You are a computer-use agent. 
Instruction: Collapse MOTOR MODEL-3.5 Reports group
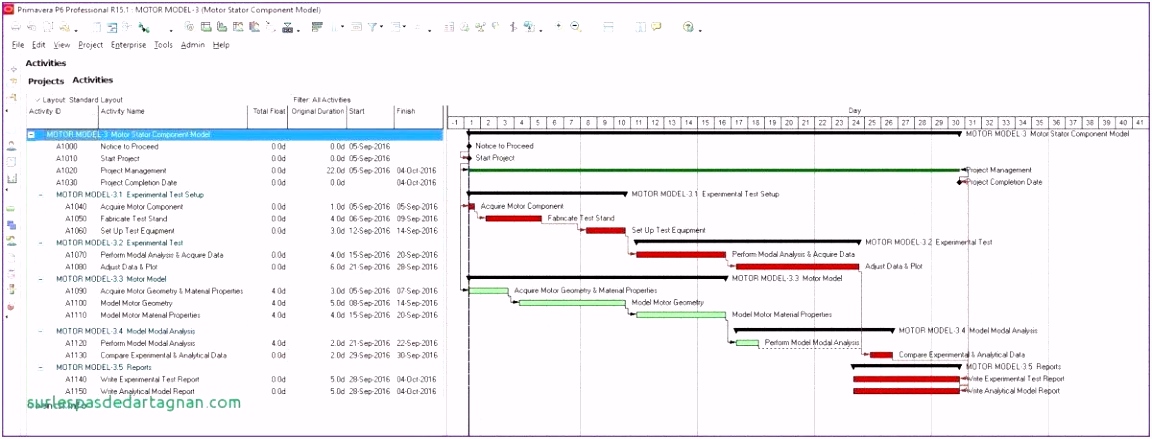coord(40,367)
